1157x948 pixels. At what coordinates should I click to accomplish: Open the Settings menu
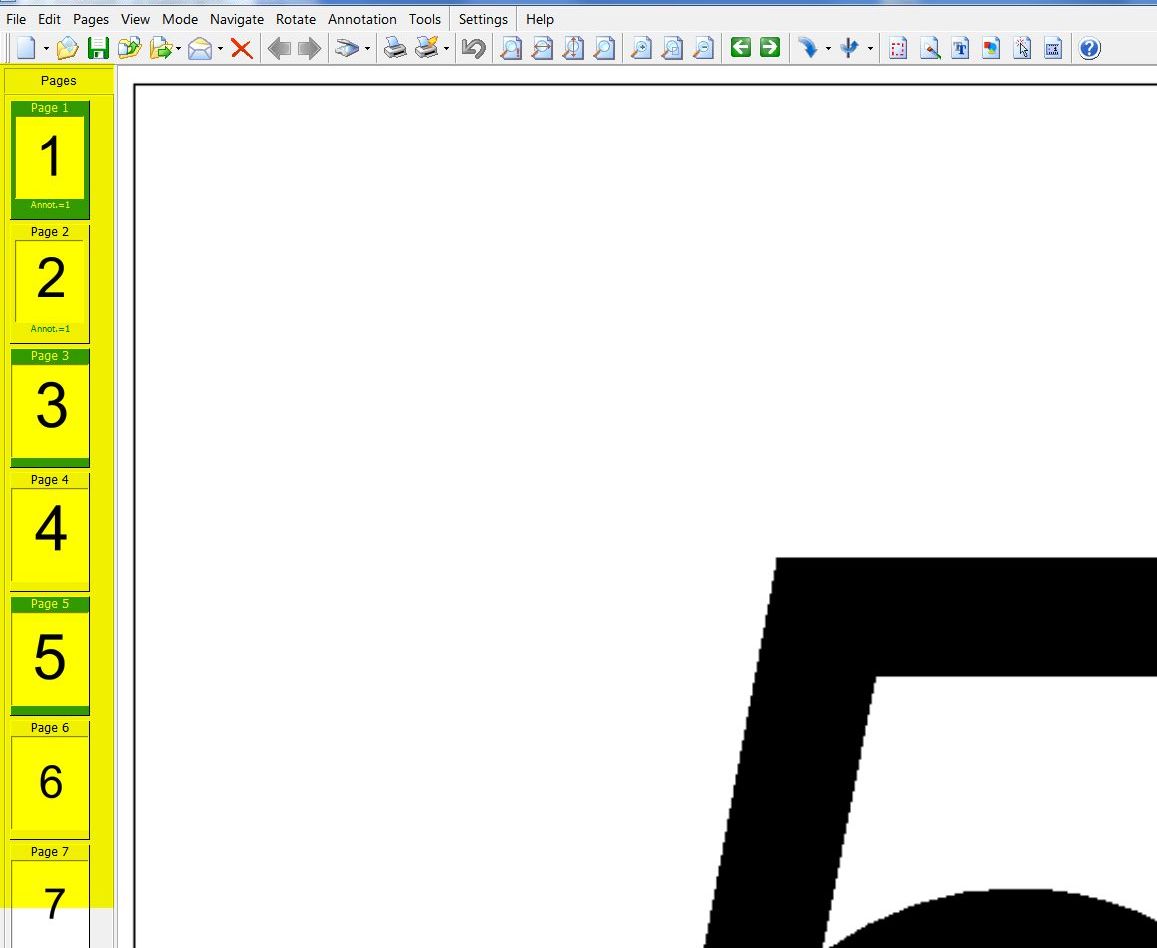click(x=483, y=19)
